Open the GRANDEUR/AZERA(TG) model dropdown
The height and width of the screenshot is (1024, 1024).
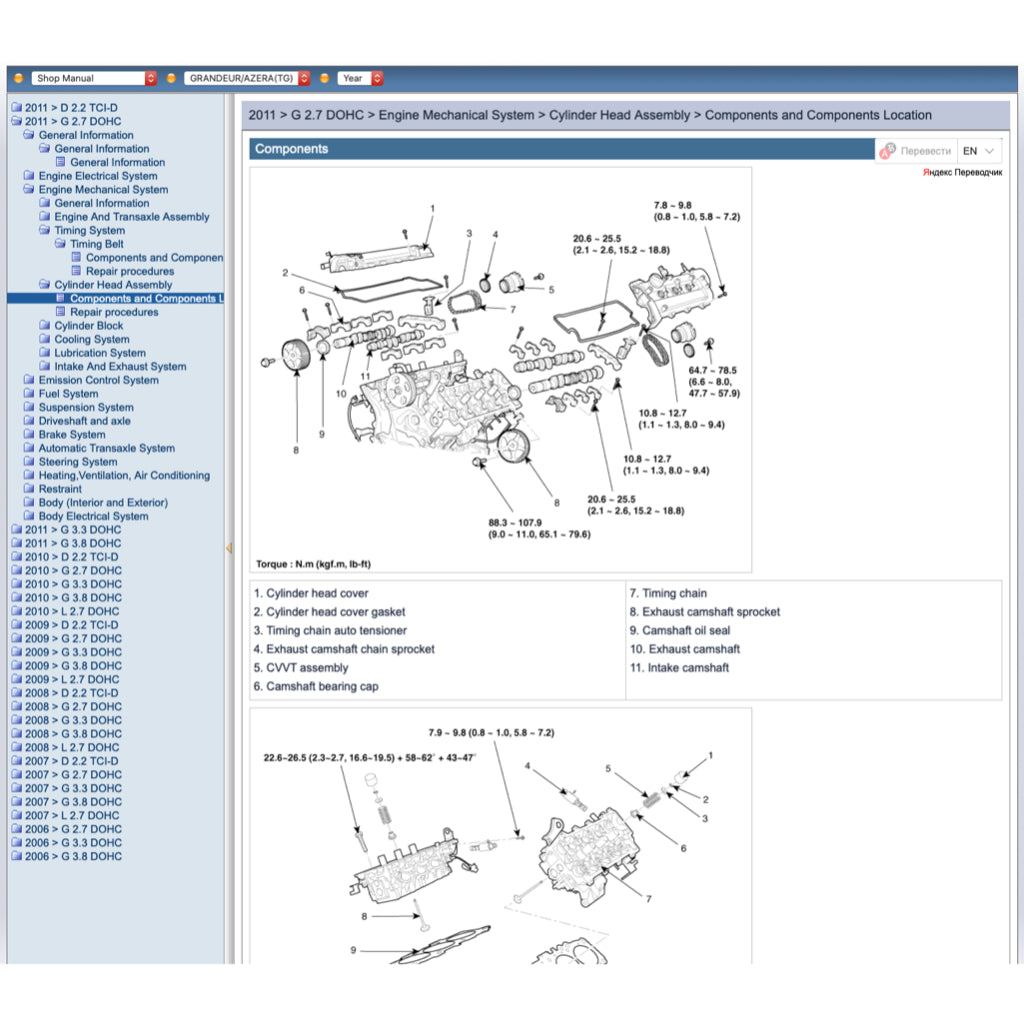tap(249, 78)
